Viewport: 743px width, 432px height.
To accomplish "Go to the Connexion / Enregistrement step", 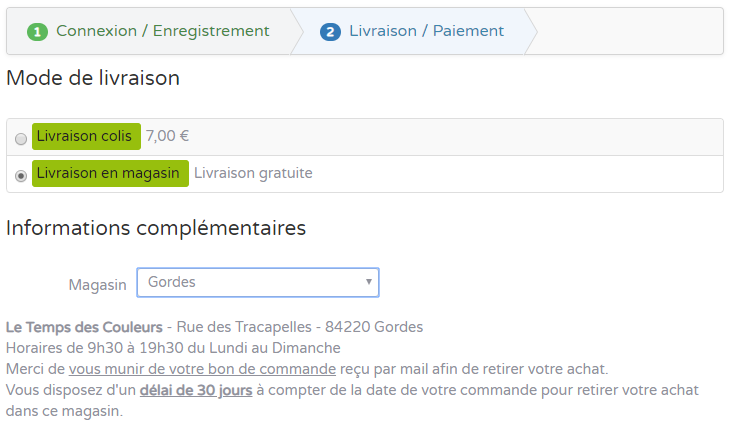I will [162, 31].
